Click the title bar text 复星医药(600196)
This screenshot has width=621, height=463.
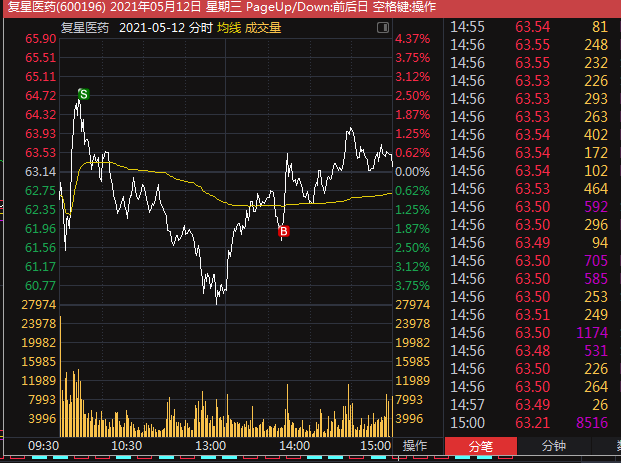(57, 7)
